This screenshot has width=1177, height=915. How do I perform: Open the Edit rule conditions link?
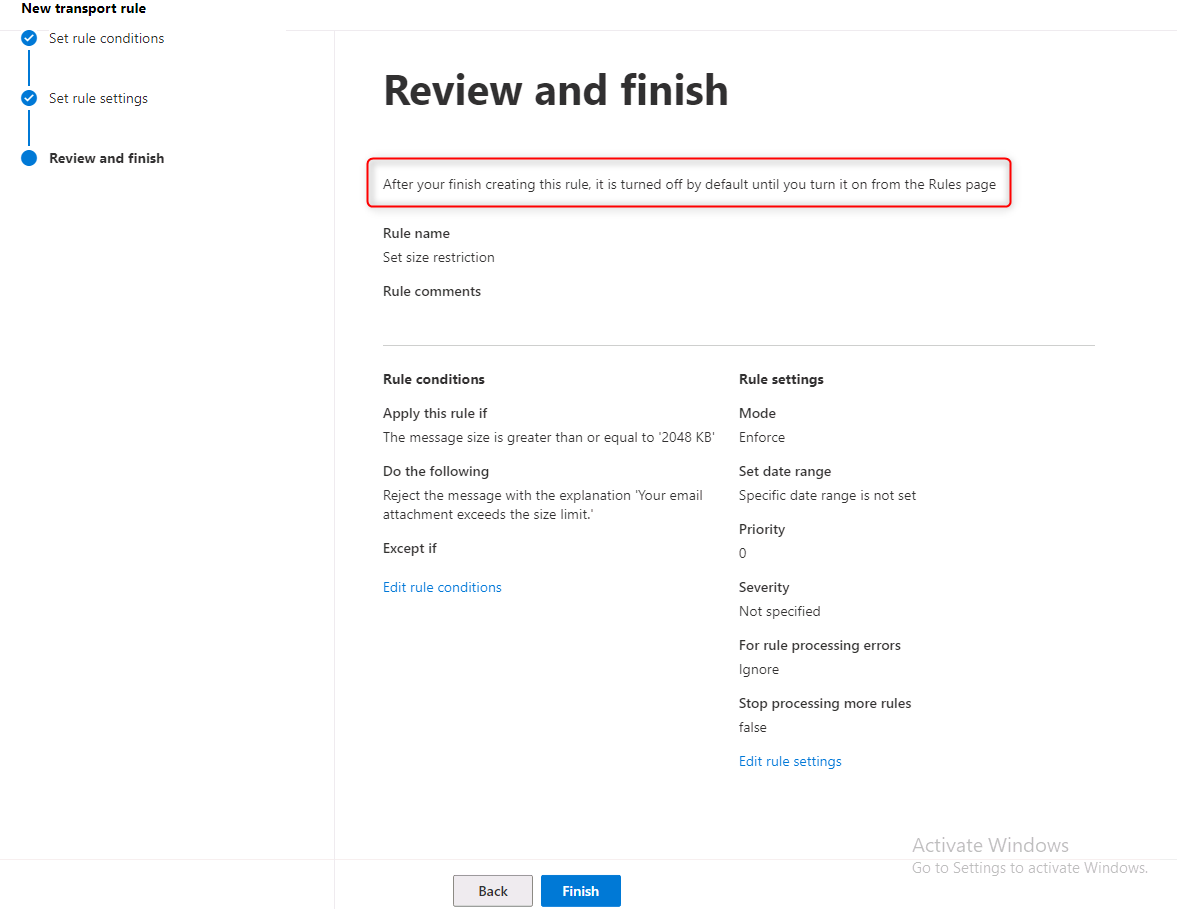pyautogui.click(x=442, y=588)
